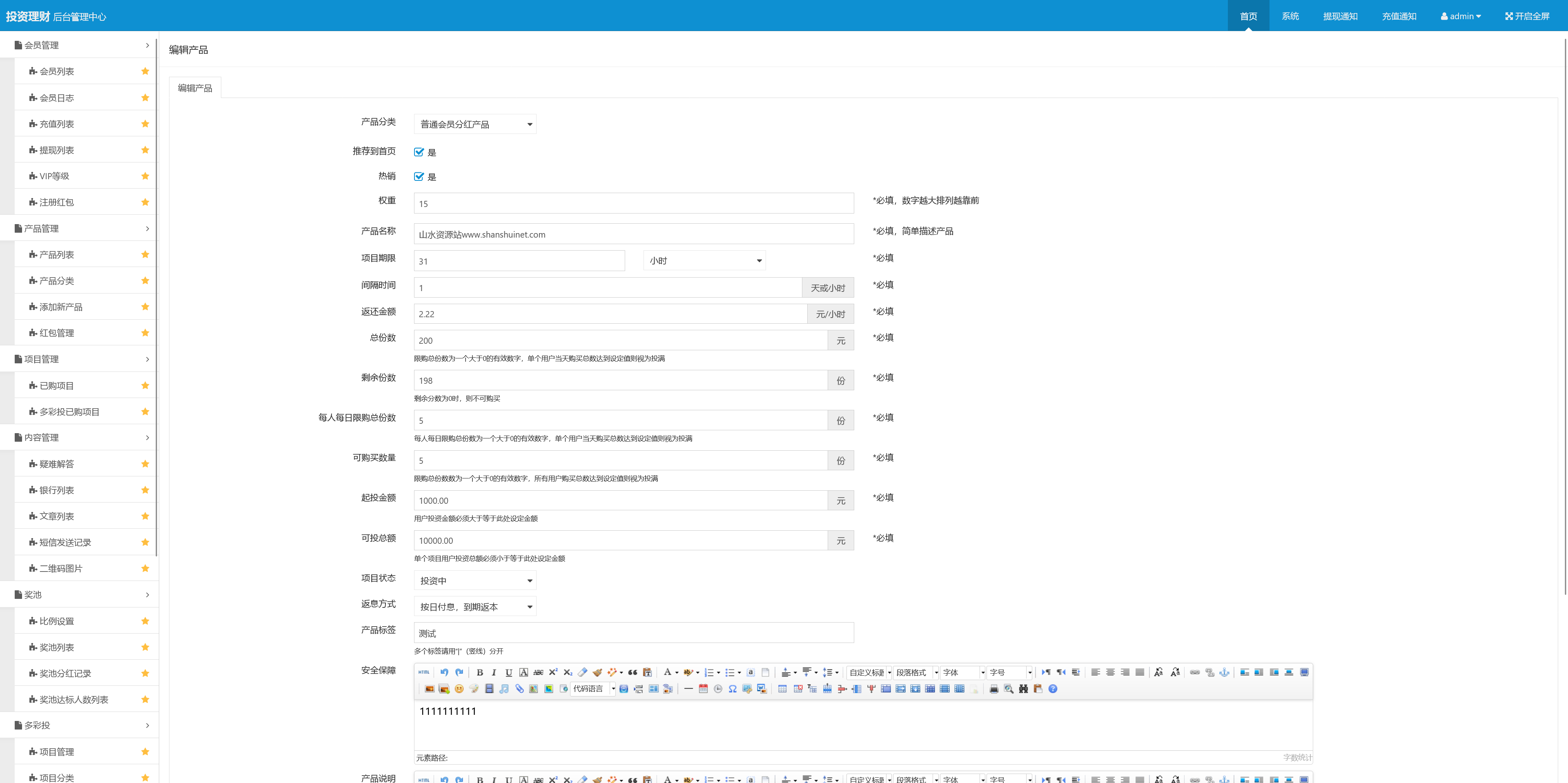Open editor help question mark icon
This screenshot has width=1568, height=783.
(x=1052, y=689)
